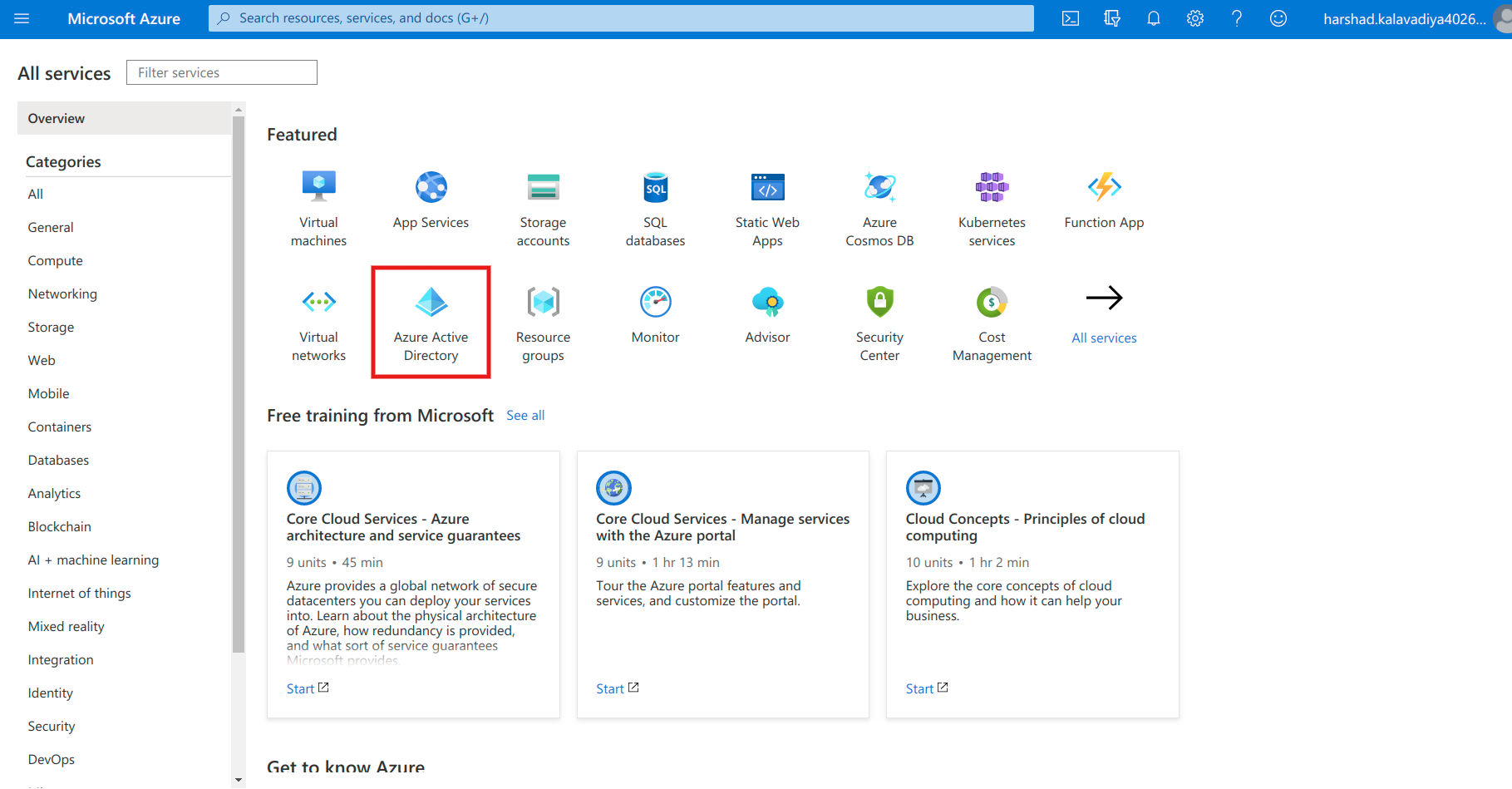Select the Web category
This screenshot has height=789, width=1512.
click(42, 360)
